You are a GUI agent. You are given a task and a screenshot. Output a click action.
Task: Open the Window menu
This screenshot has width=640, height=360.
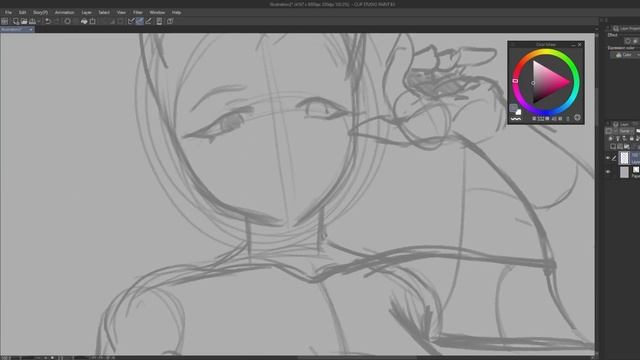pos(157,13)
